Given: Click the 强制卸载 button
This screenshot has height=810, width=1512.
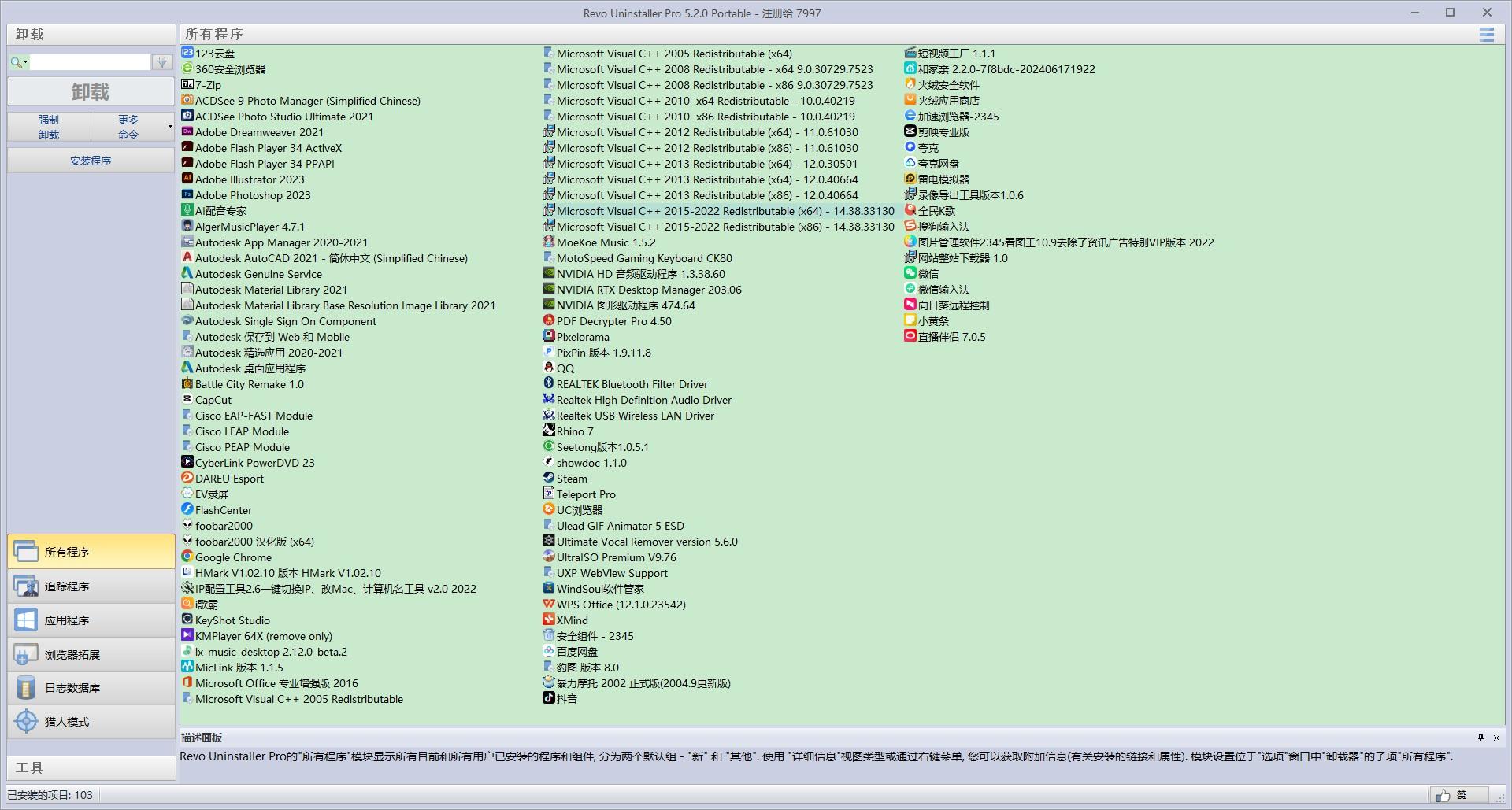Looking at the screenshot, I should pos(48,126).
